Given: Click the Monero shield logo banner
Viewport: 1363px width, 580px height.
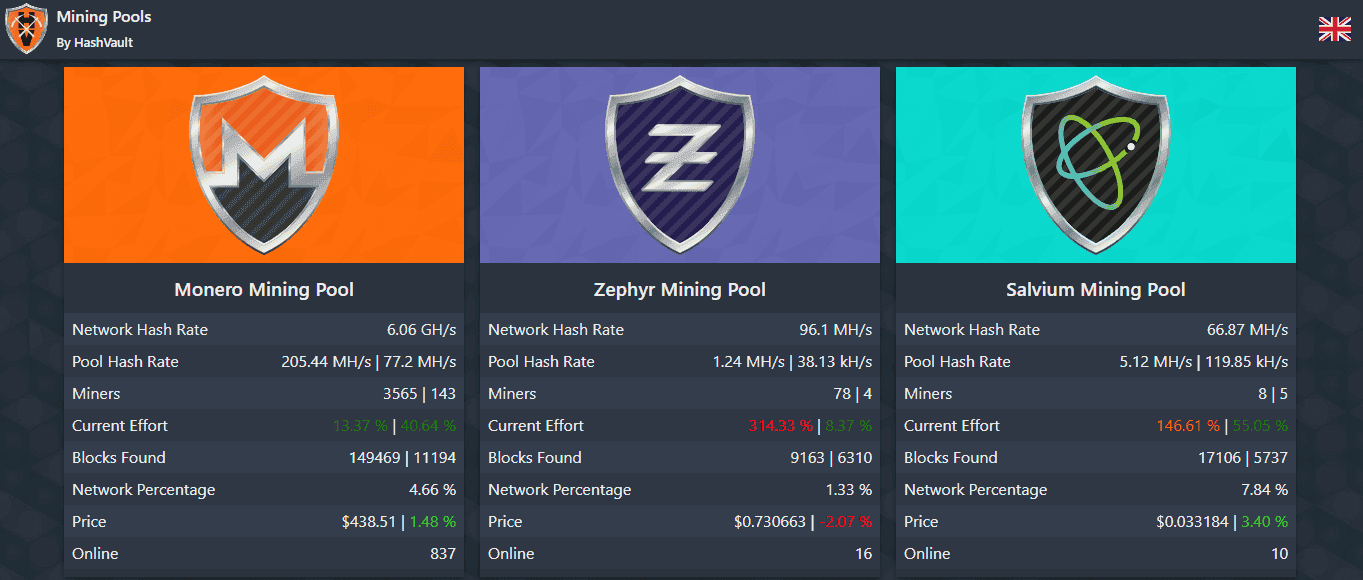Looking at the screenshot, I should (264, 165).
